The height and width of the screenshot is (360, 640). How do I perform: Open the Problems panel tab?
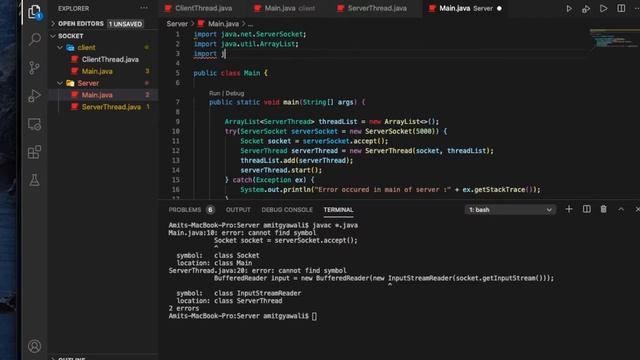click(x=184, y=210)
